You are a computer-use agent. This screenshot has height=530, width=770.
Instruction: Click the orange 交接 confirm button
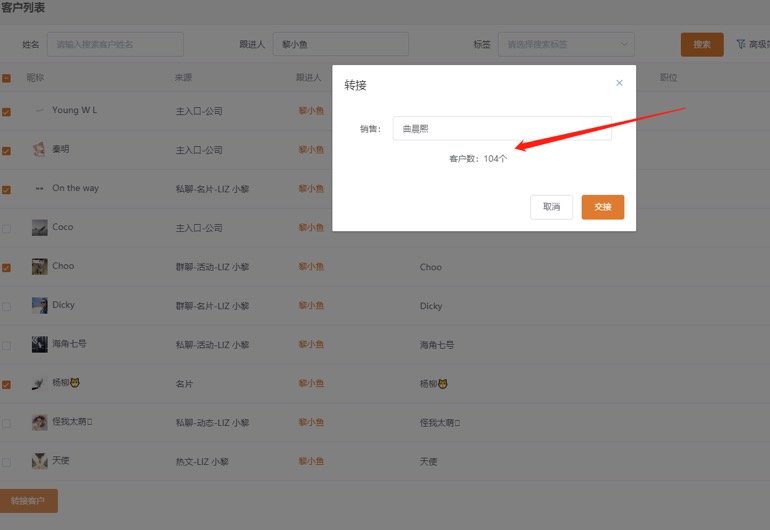click(x=602, y=207)
